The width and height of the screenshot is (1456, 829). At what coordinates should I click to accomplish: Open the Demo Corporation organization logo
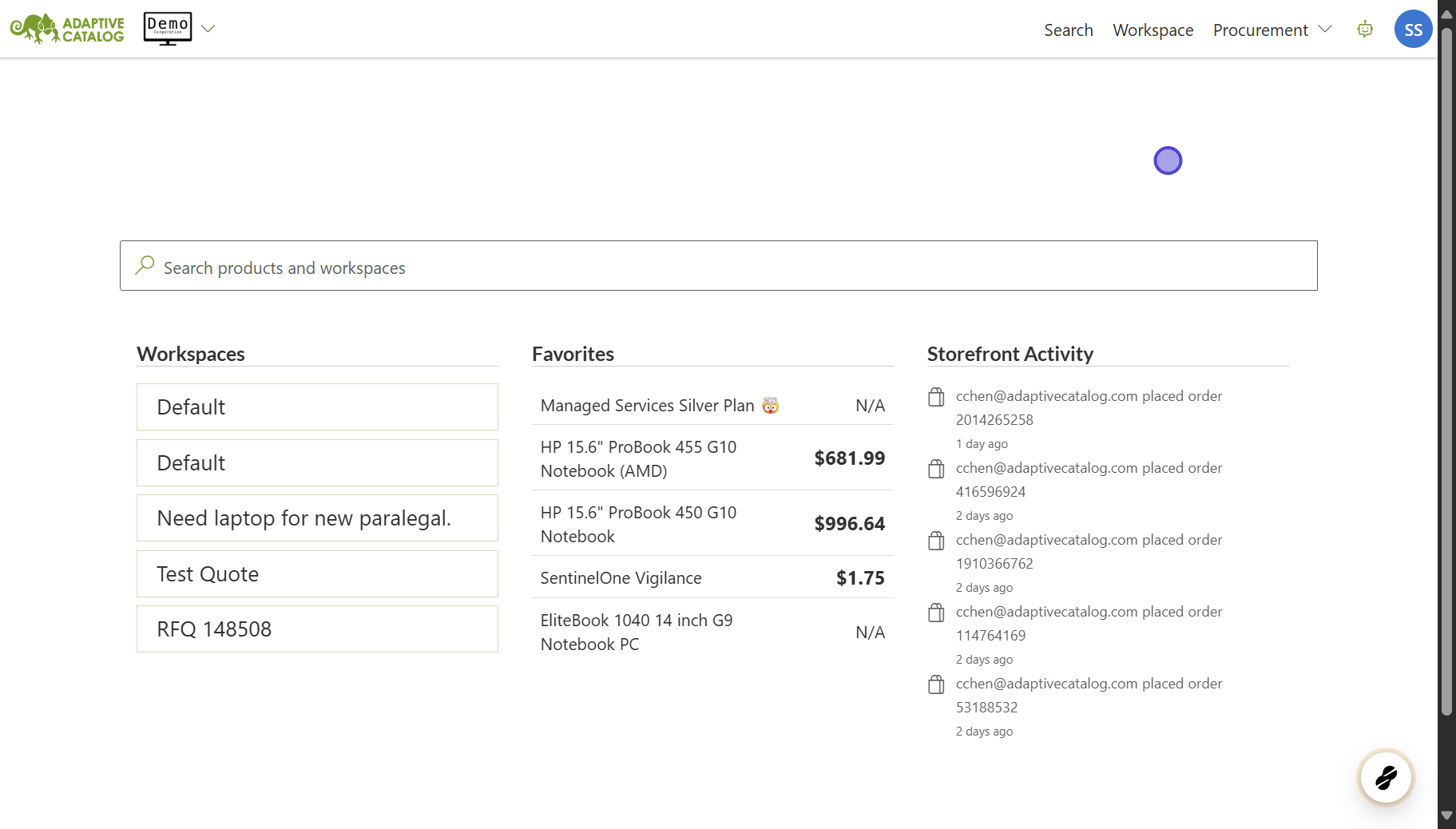point(168,29)
